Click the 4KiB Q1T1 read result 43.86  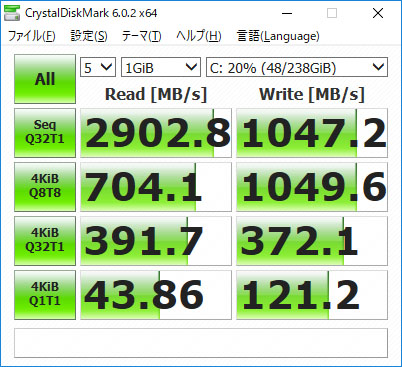point(156,295)
